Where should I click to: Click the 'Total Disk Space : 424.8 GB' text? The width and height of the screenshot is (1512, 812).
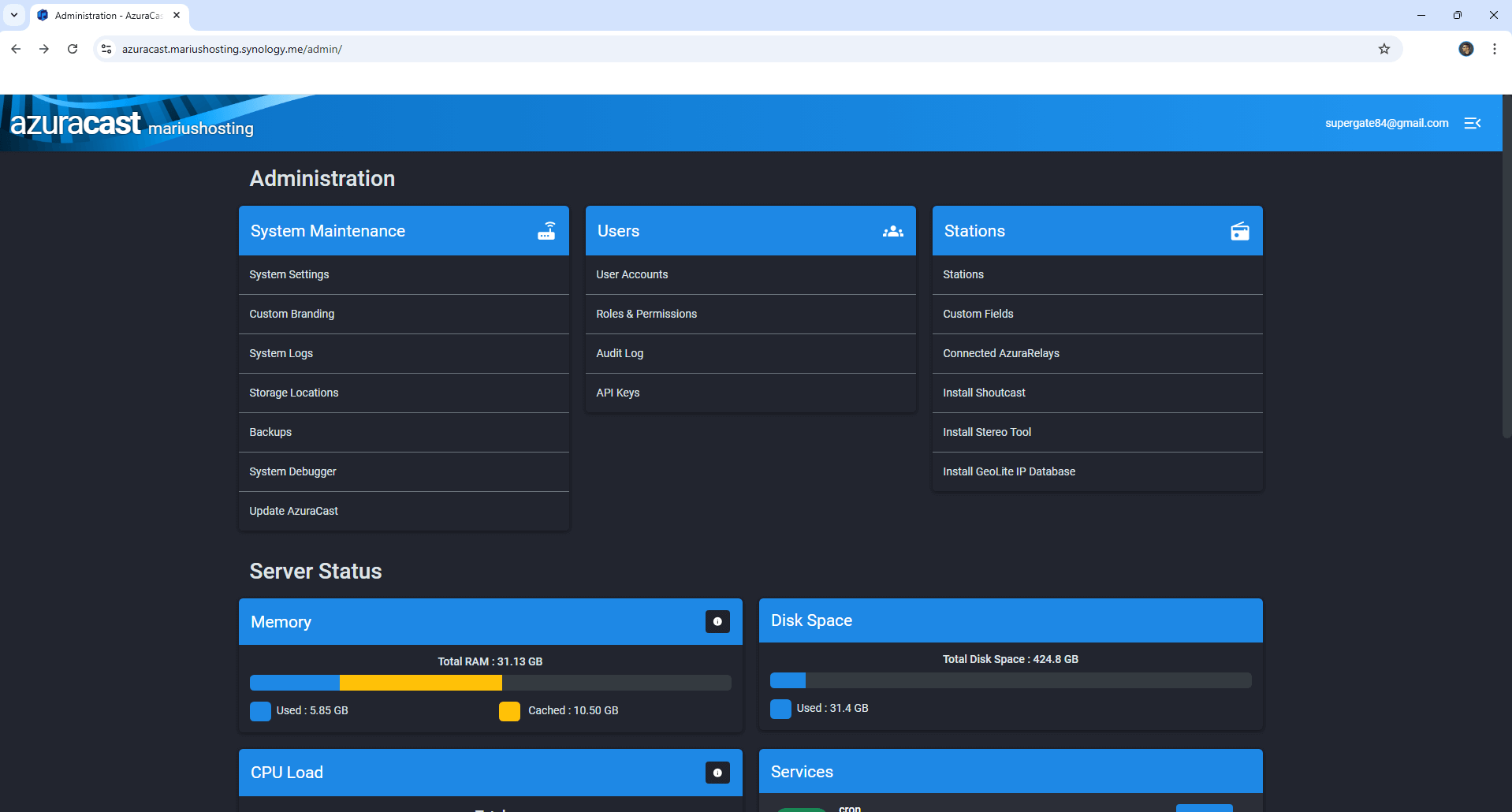1011,659
